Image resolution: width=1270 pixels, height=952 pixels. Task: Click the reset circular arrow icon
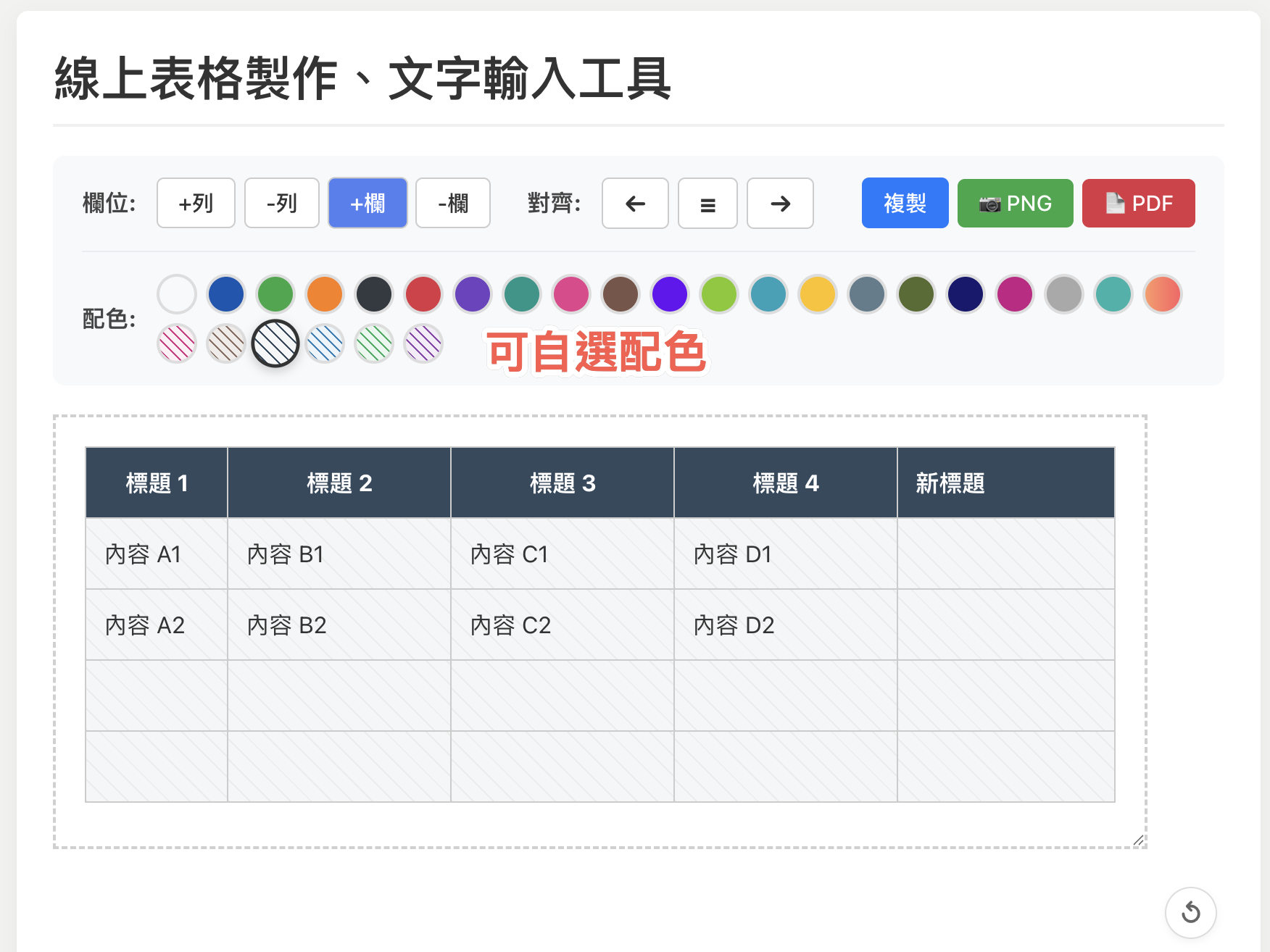pyautogui.click(x=1193, y=913)
